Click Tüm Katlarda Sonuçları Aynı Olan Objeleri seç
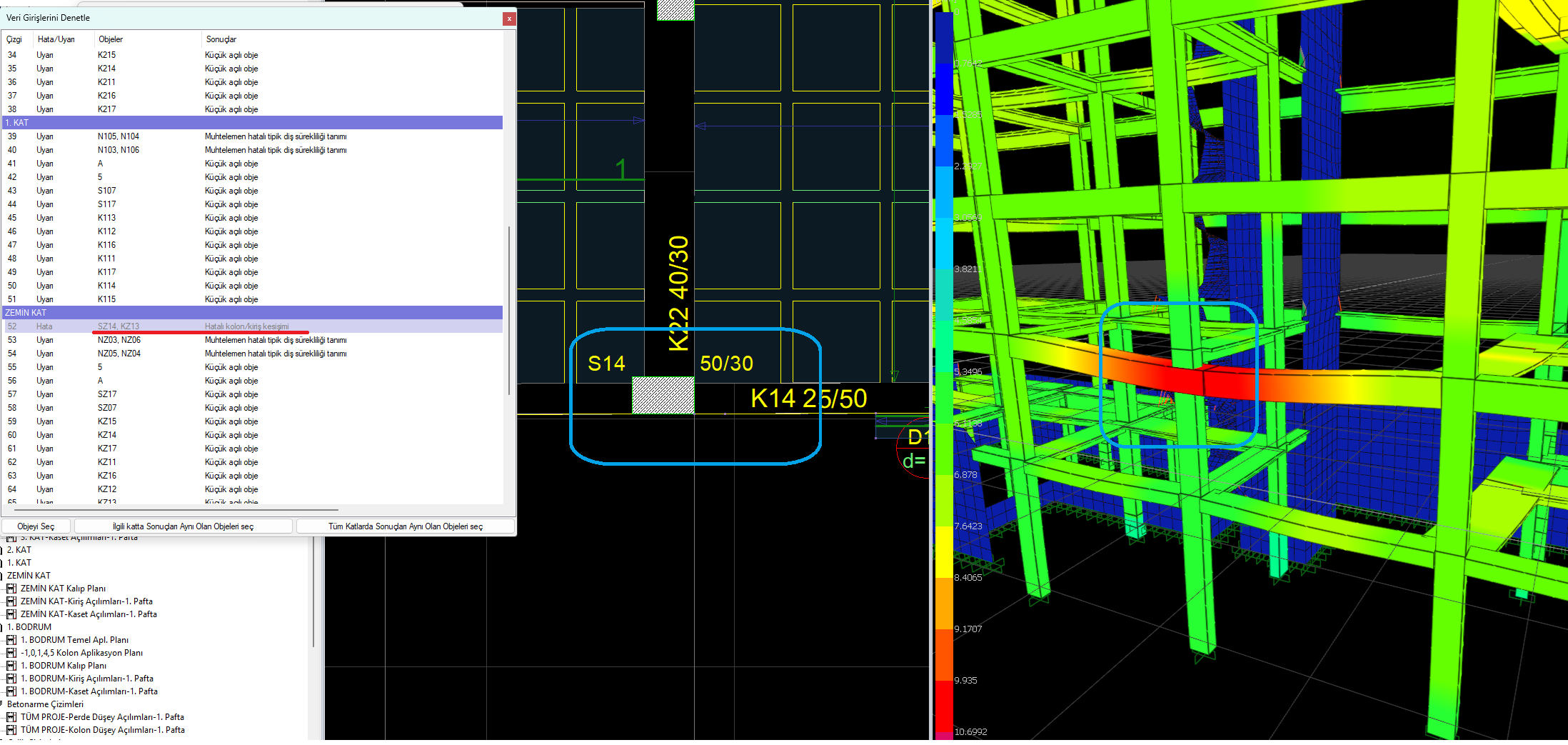This screenshot has height=745, width=1568. pyautogui.click(x=406, y=526)
